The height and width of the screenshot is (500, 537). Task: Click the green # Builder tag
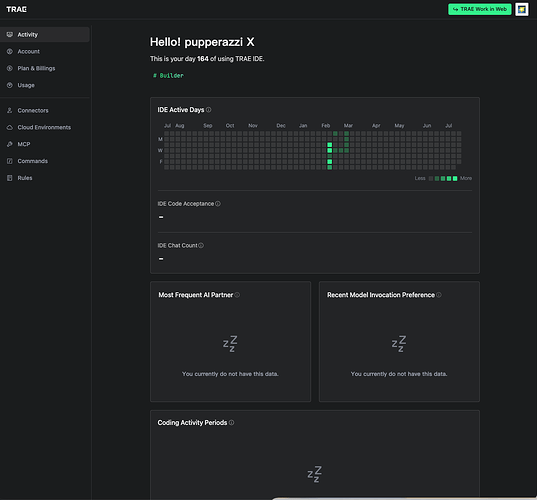tap(168, 76)
